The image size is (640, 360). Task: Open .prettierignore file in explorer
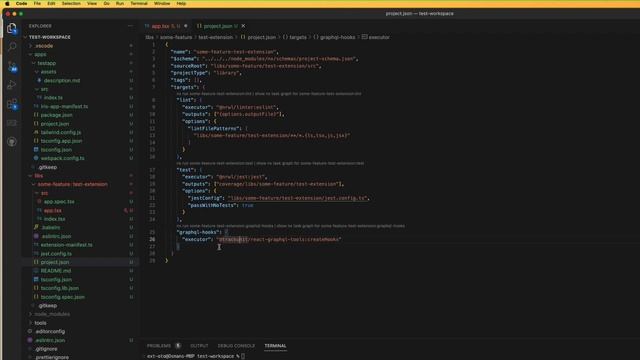pos(52,357)
